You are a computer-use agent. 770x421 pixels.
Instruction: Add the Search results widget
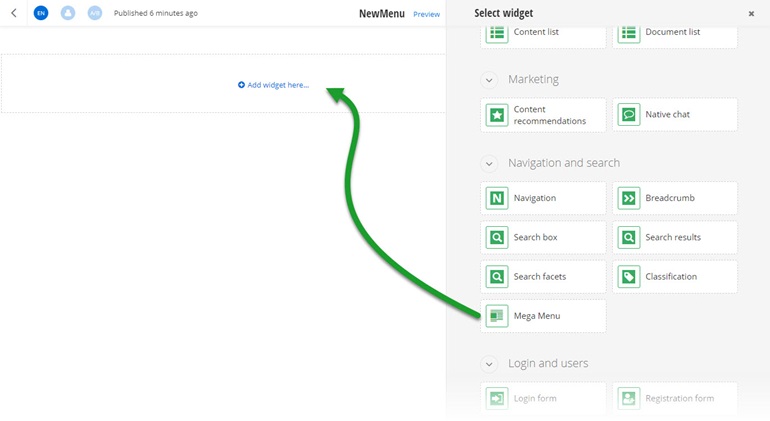[x=675, y=237]
